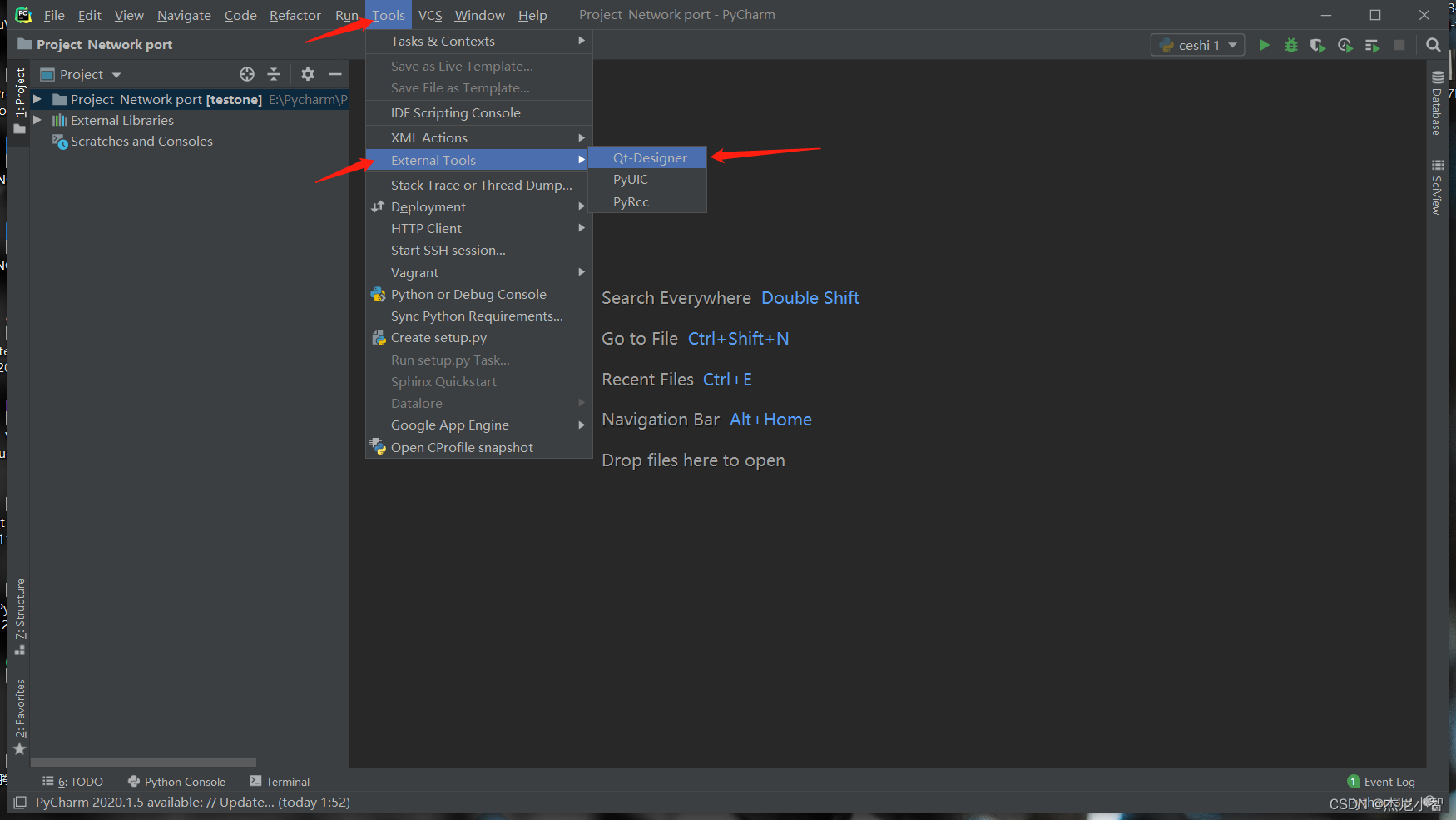Open Project panel settings gear

[x=308, y=74]
